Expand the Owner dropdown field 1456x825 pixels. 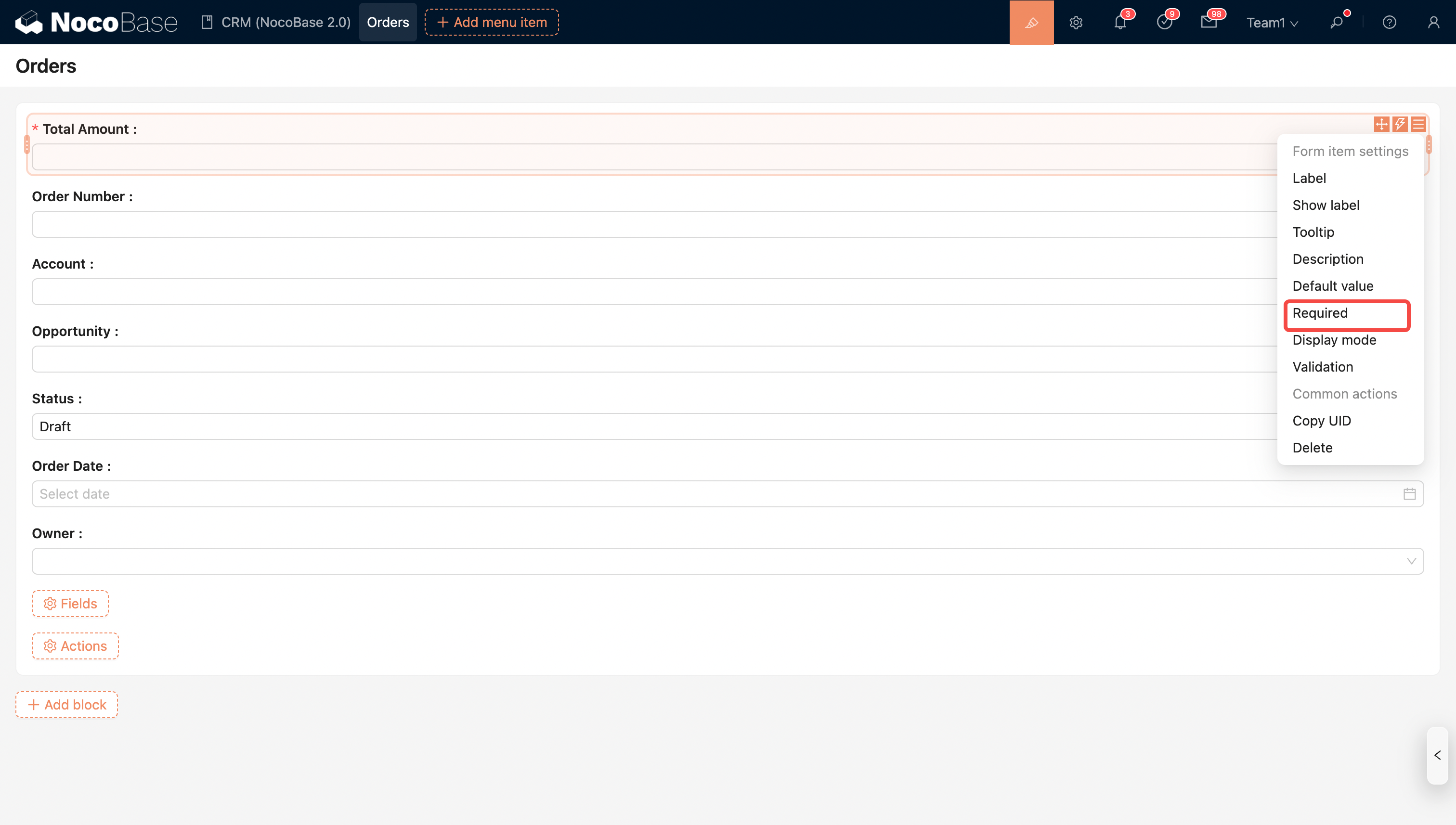click(x=727, y=561)
